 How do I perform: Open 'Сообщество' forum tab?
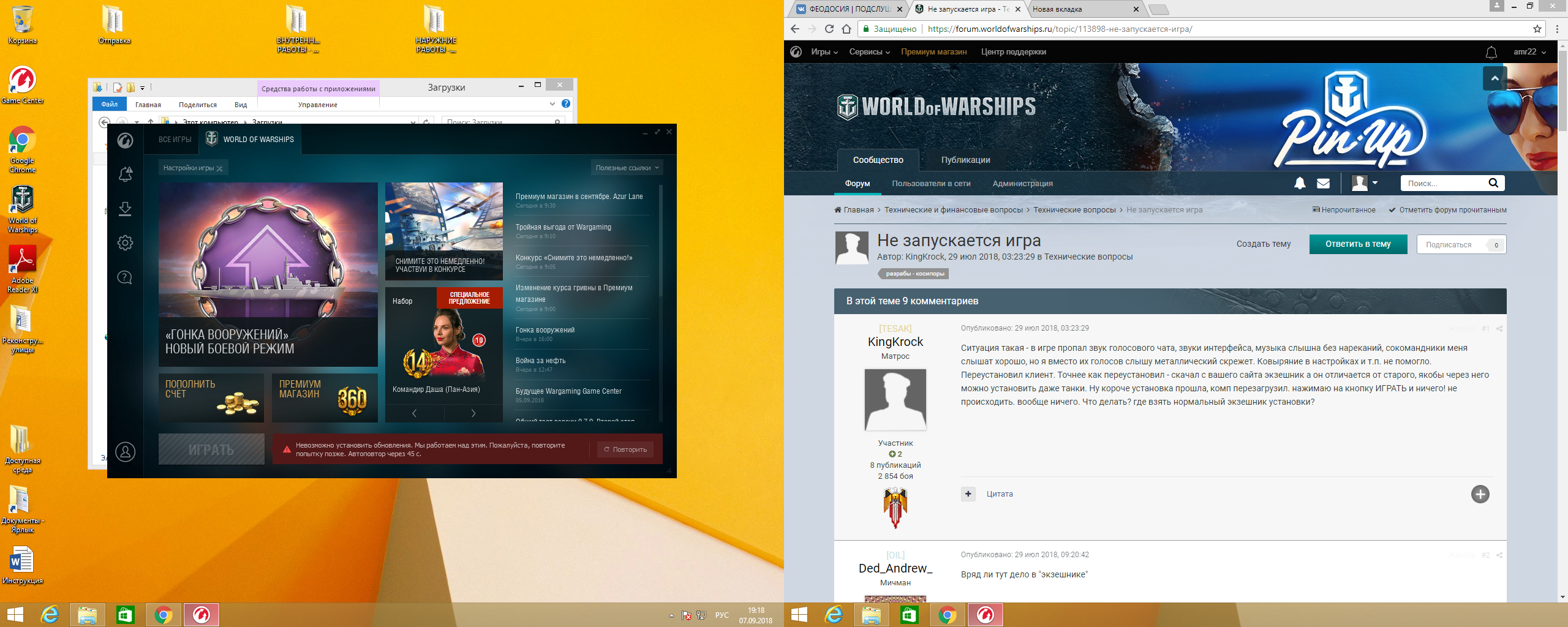pos(878,160)
